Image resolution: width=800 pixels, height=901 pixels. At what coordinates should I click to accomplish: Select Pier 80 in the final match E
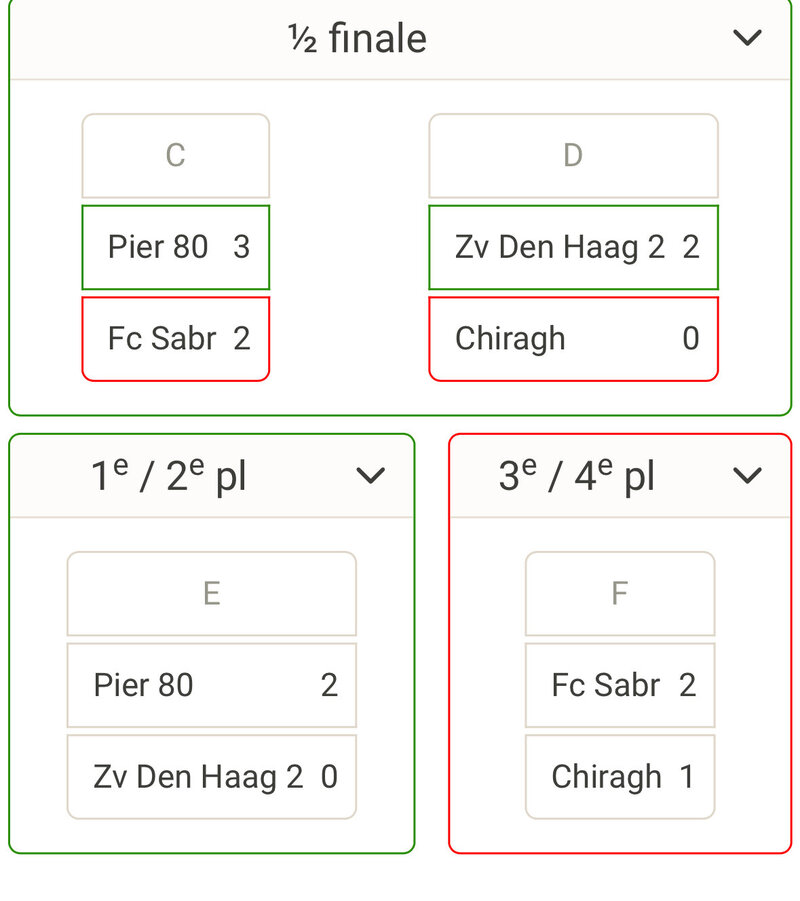143,685
